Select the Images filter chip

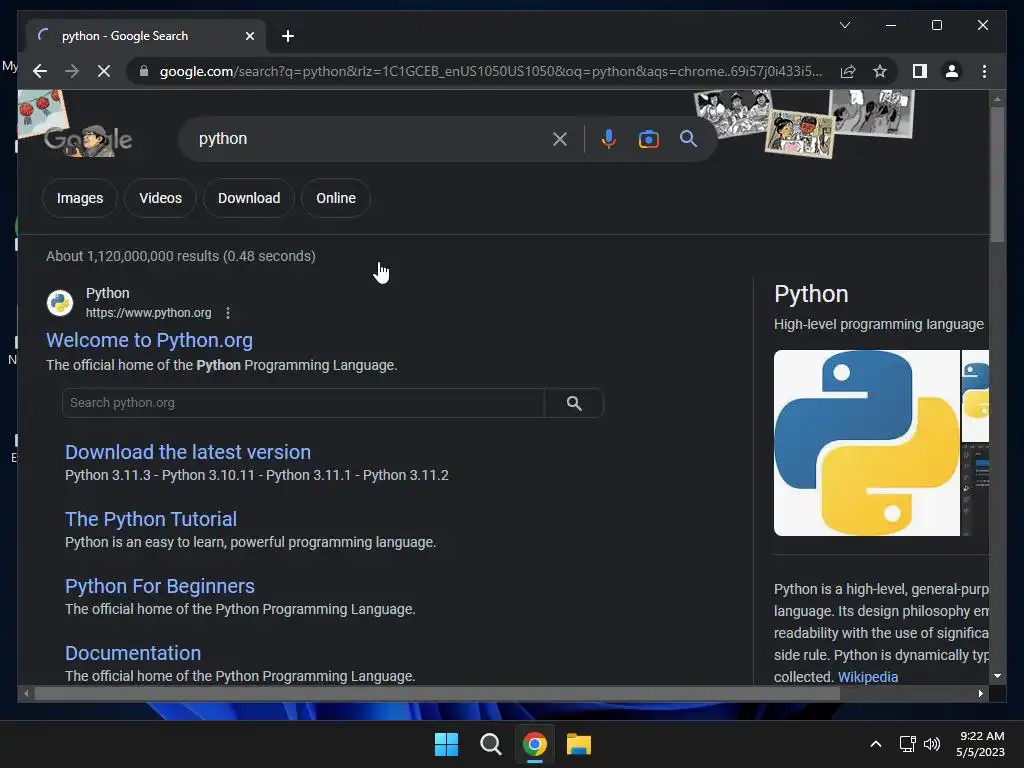(x=80, y=198)
